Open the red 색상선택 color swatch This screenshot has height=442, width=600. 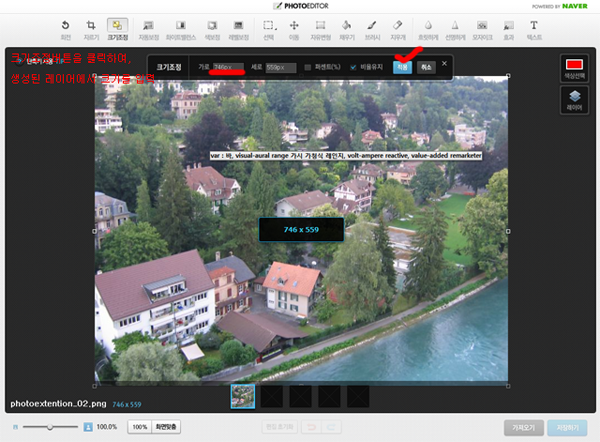point(574,67)
